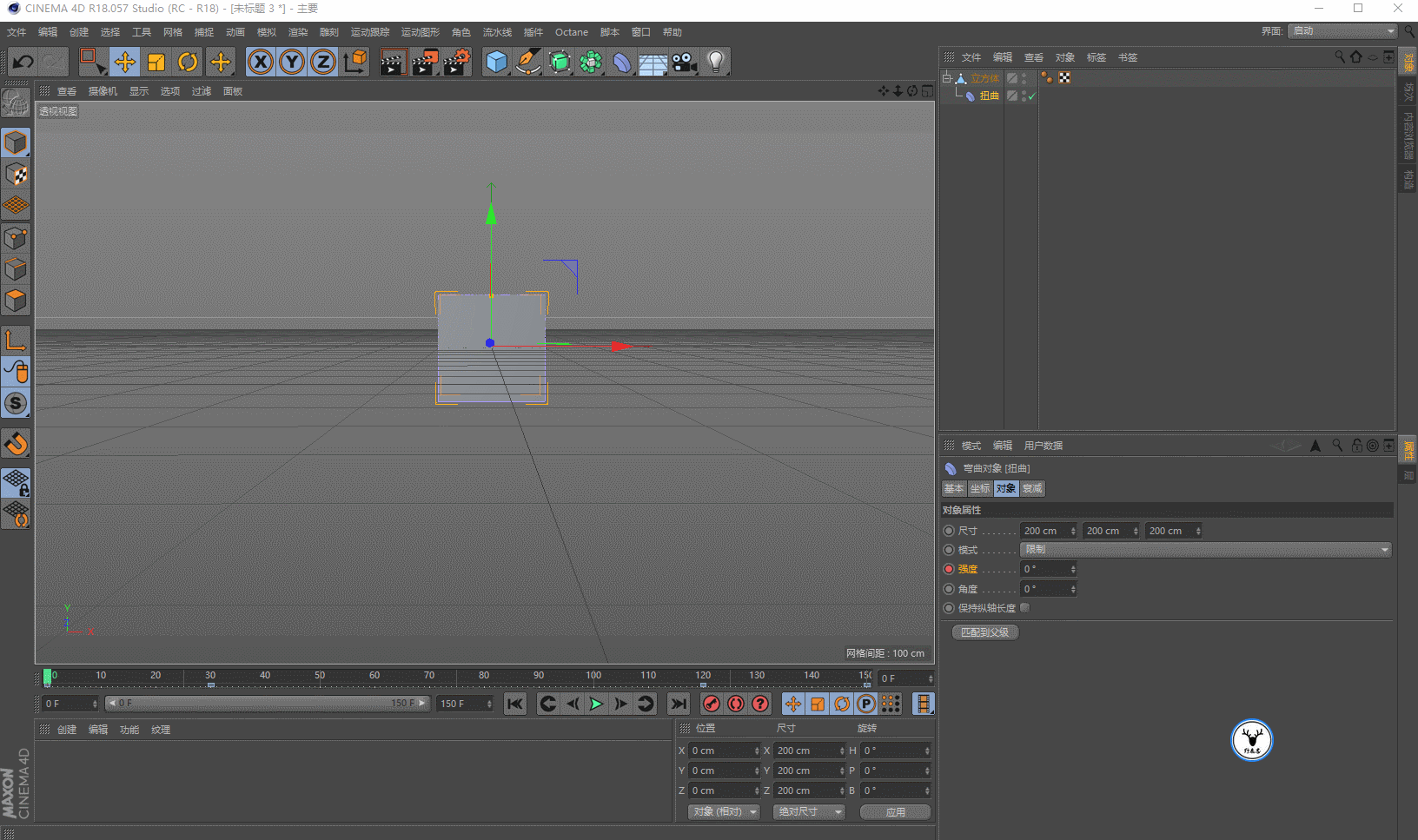Image resolution: width=1418 pixels, height=840 pixels.
Task: Toggle the 强度 keyframe red circle
Action: coord(949,569)
